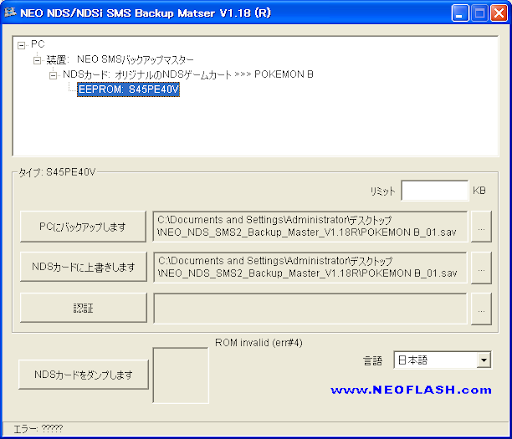The image size is (512, 439).
Task: Select the PC root tree item
Action: (x=38, y=44)
